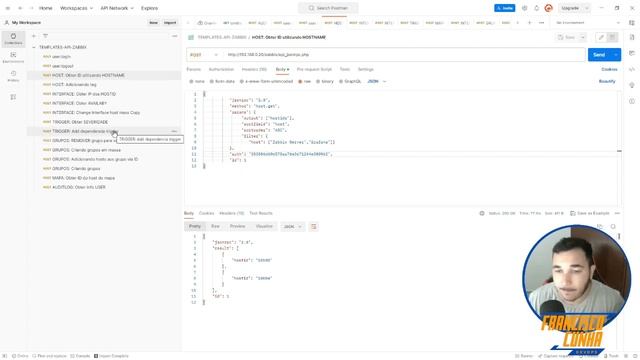
Task: Open the Environments sidebar panel
Action: (13, 57)
